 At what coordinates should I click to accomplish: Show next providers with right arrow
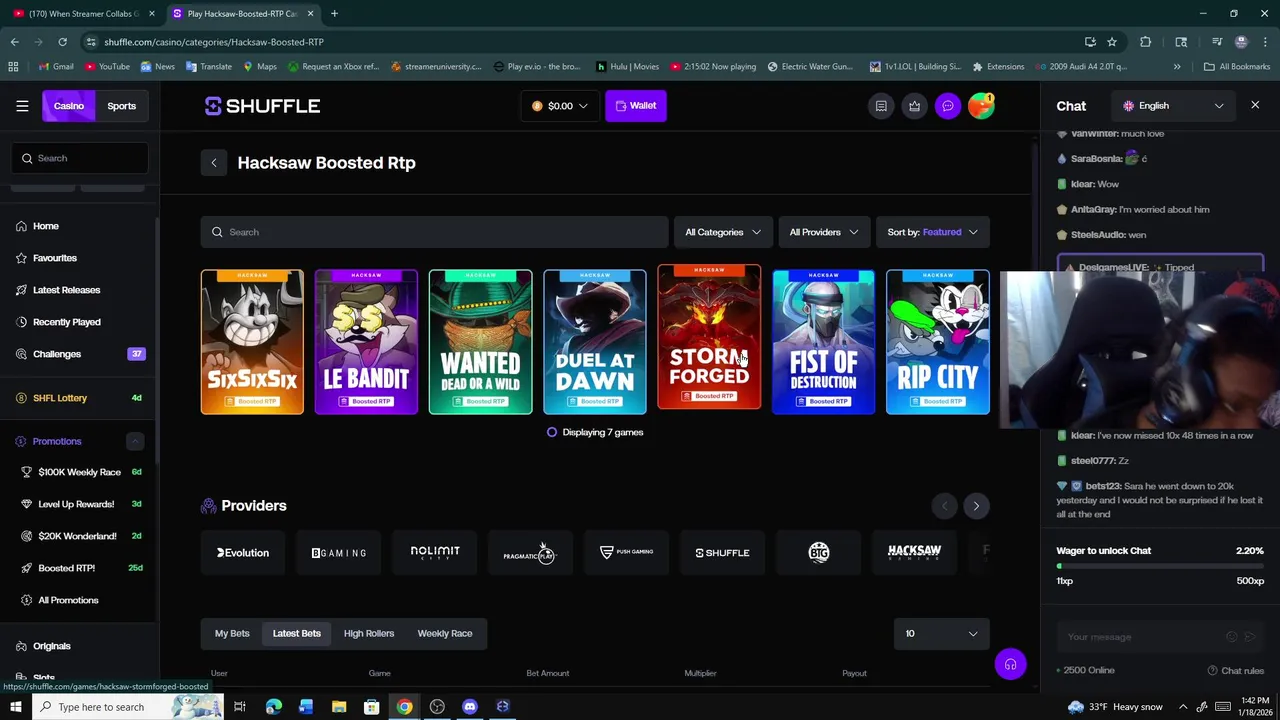coord(976,506)
